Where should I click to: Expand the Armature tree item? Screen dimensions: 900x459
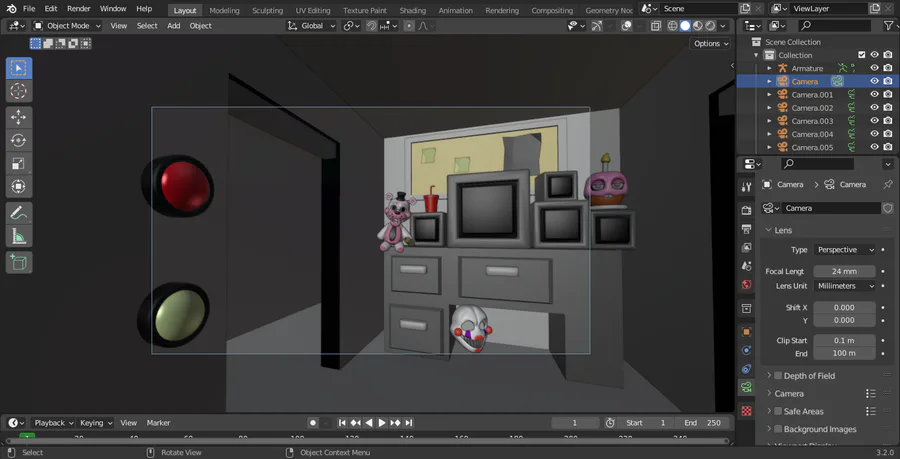click(x=770, y=68)
